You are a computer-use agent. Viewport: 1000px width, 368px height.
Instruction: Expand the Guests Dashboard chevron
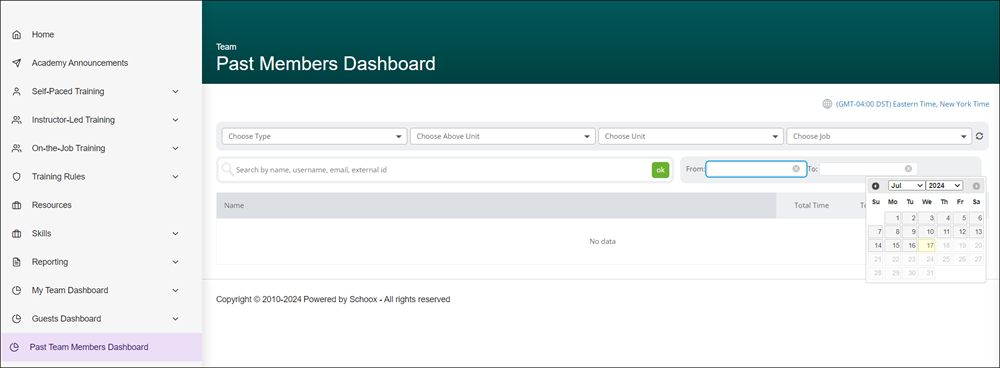click(175, 319)
